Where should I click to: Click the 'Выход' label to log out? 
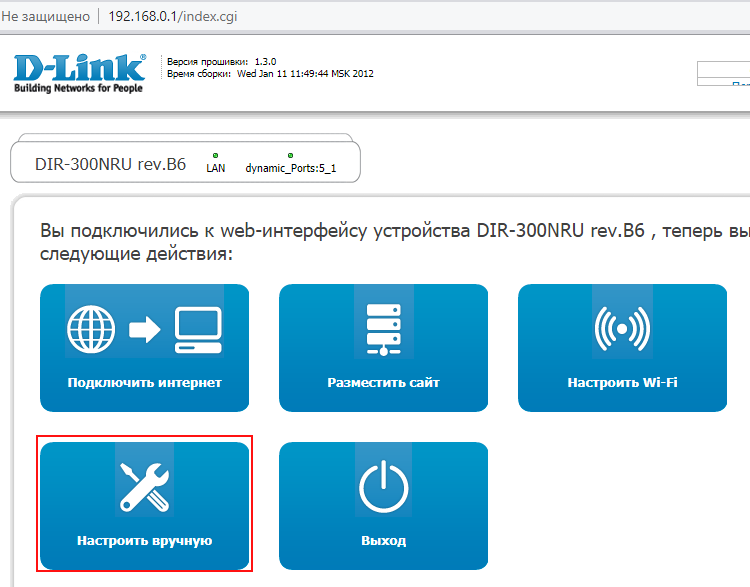pos(384,541)
